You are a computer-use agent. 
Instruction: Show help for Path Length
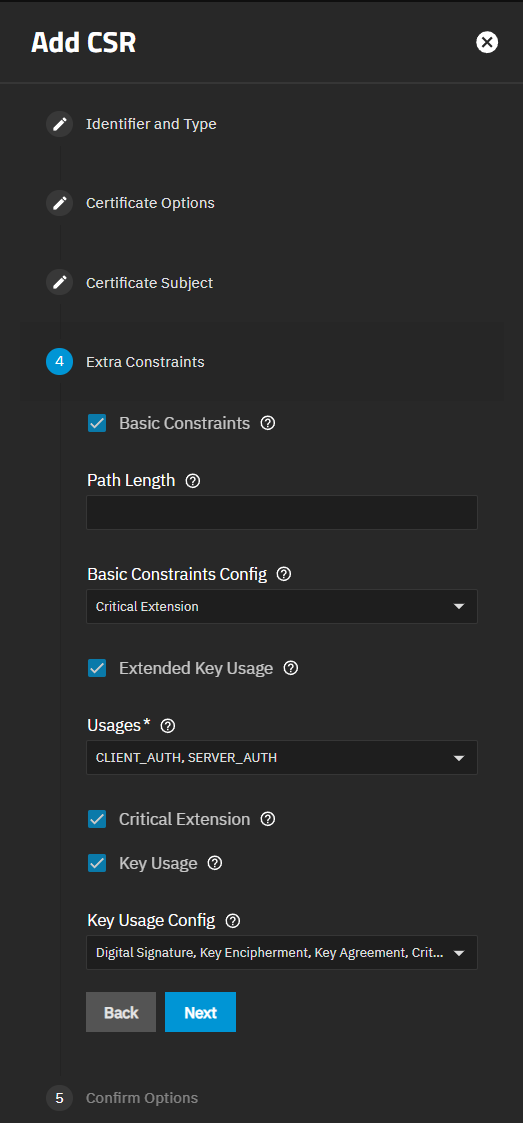coord(193,481)
